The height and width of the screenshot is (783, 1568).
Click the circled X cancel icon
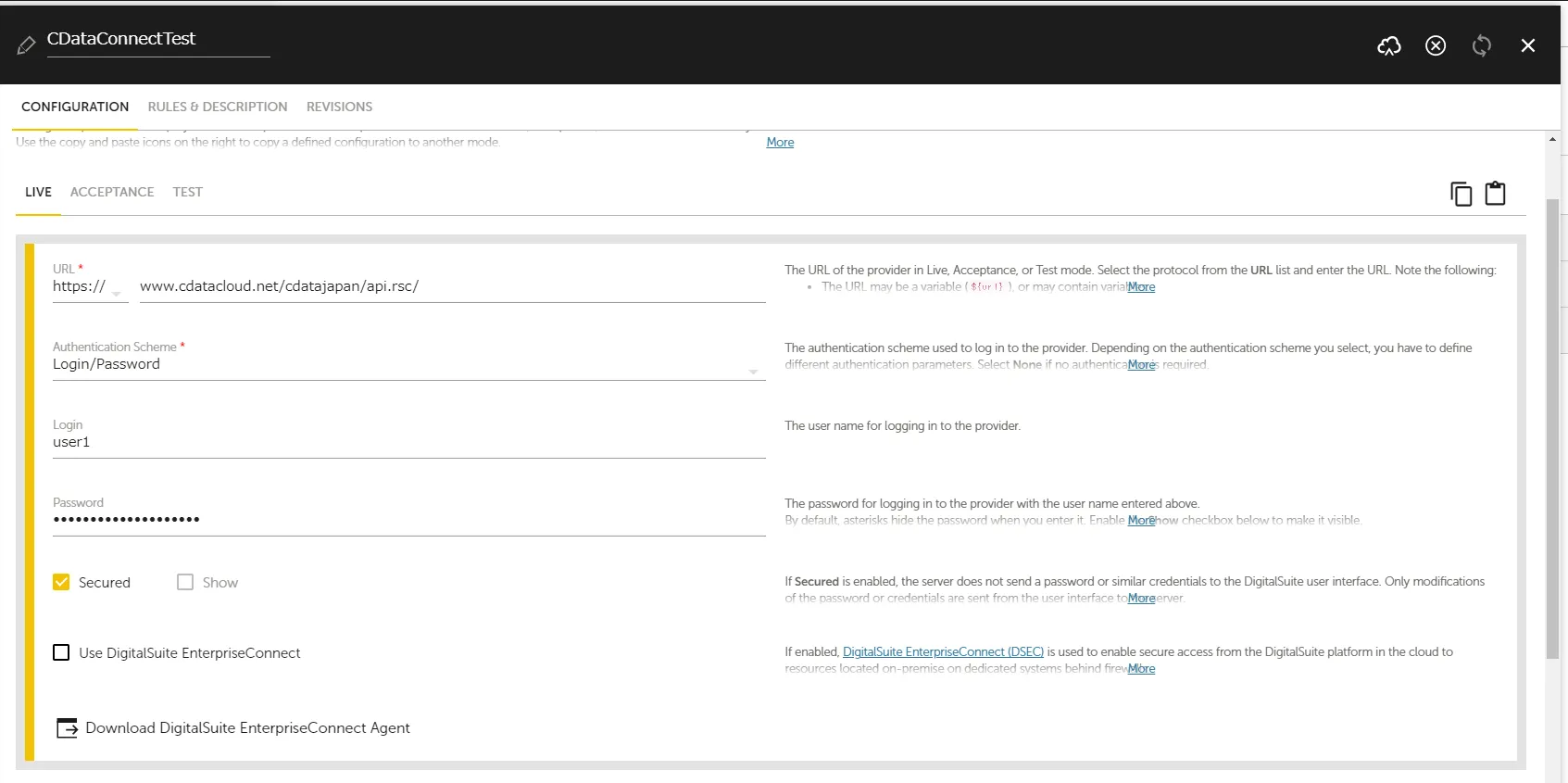1435,45
